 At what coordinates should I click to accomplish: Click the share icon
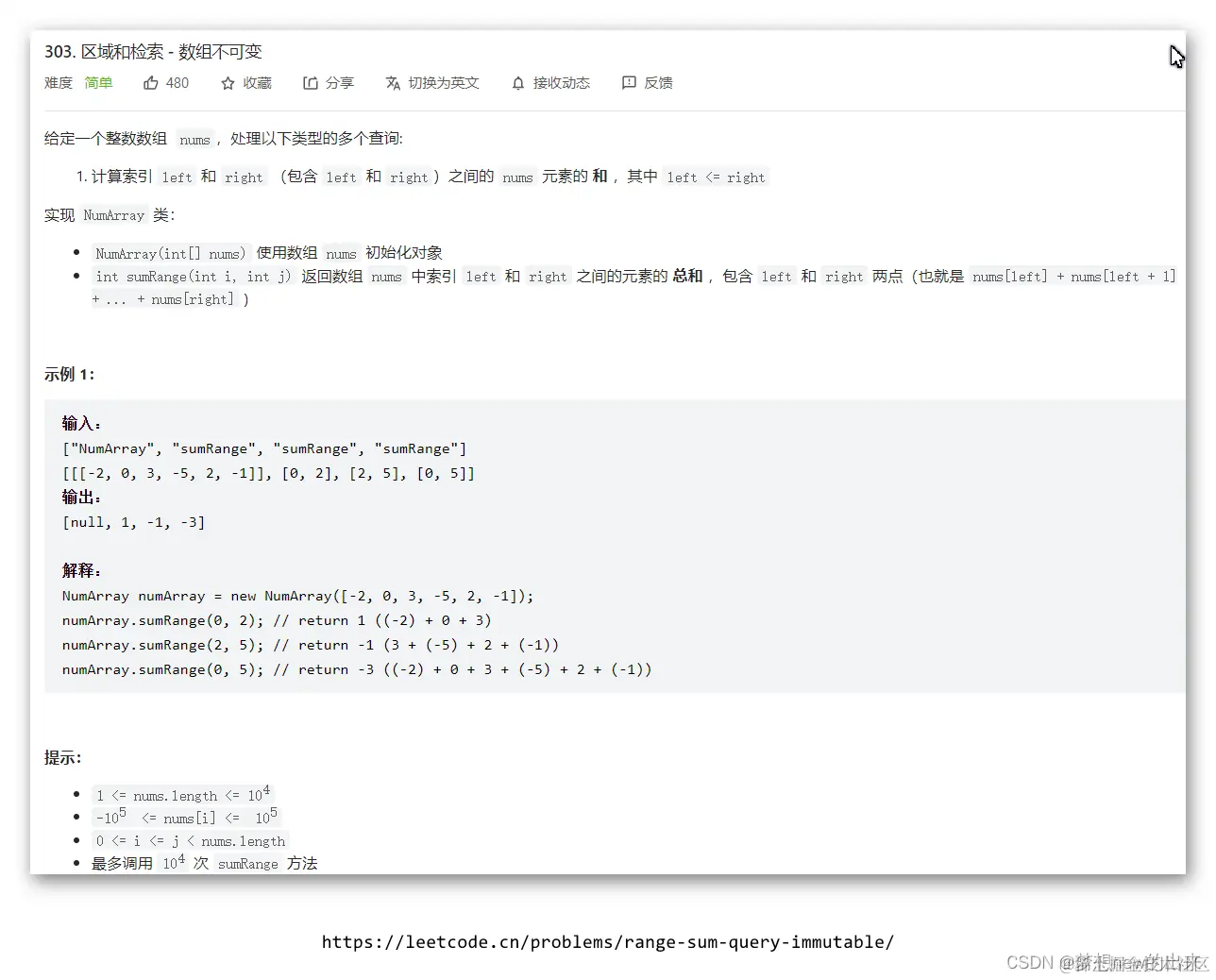311,83
